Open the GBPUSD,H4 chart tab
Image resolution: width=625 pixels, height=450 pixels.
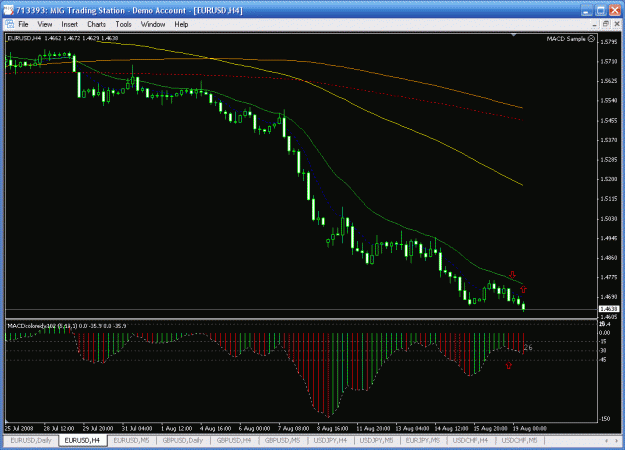234,440
